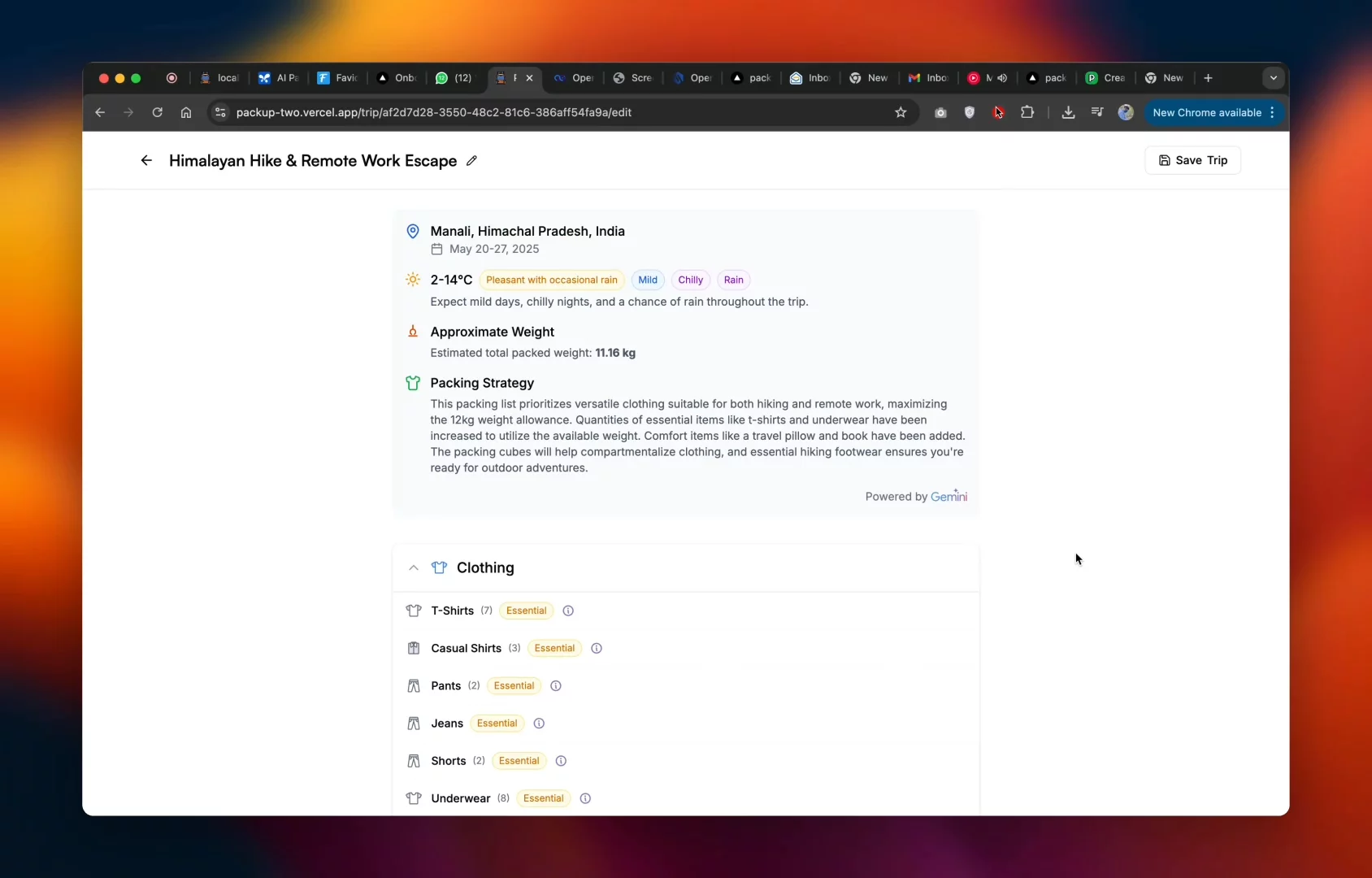1372x878 pixels.
Task: Open Chrome downloads icon
Action: click(1068, 113)
